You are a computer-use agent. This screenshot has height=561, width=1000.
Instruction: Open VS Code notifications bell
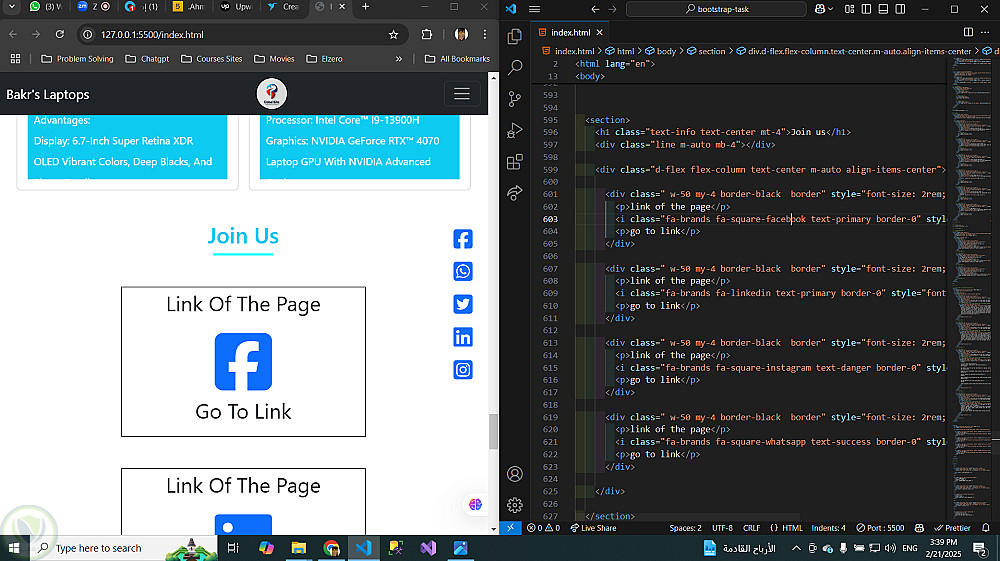click(986, 528)
